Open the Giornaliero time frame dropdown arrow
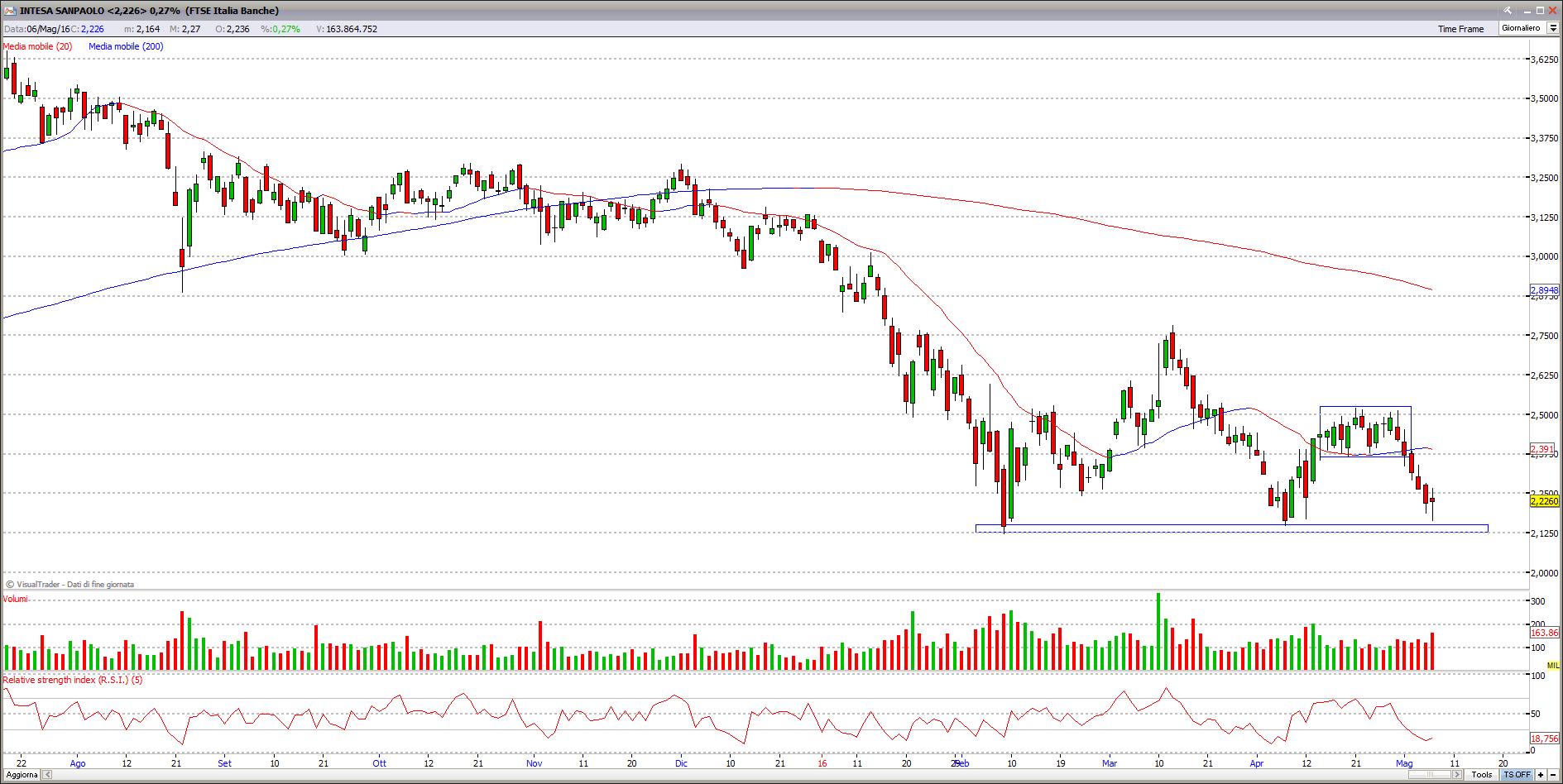The height and width of the screenshot is (784, 1563). pos(1552,28)
